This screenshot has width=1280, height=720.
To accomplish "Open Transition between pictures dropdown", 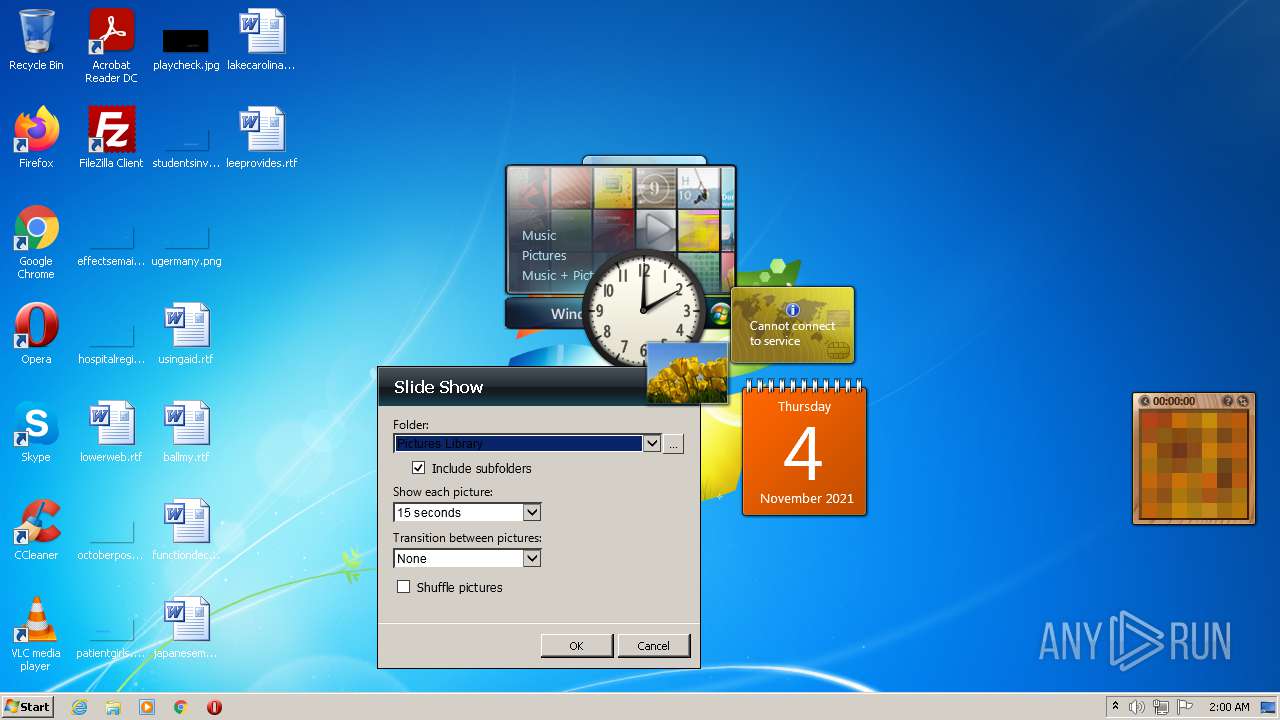I will click(532, 558).
